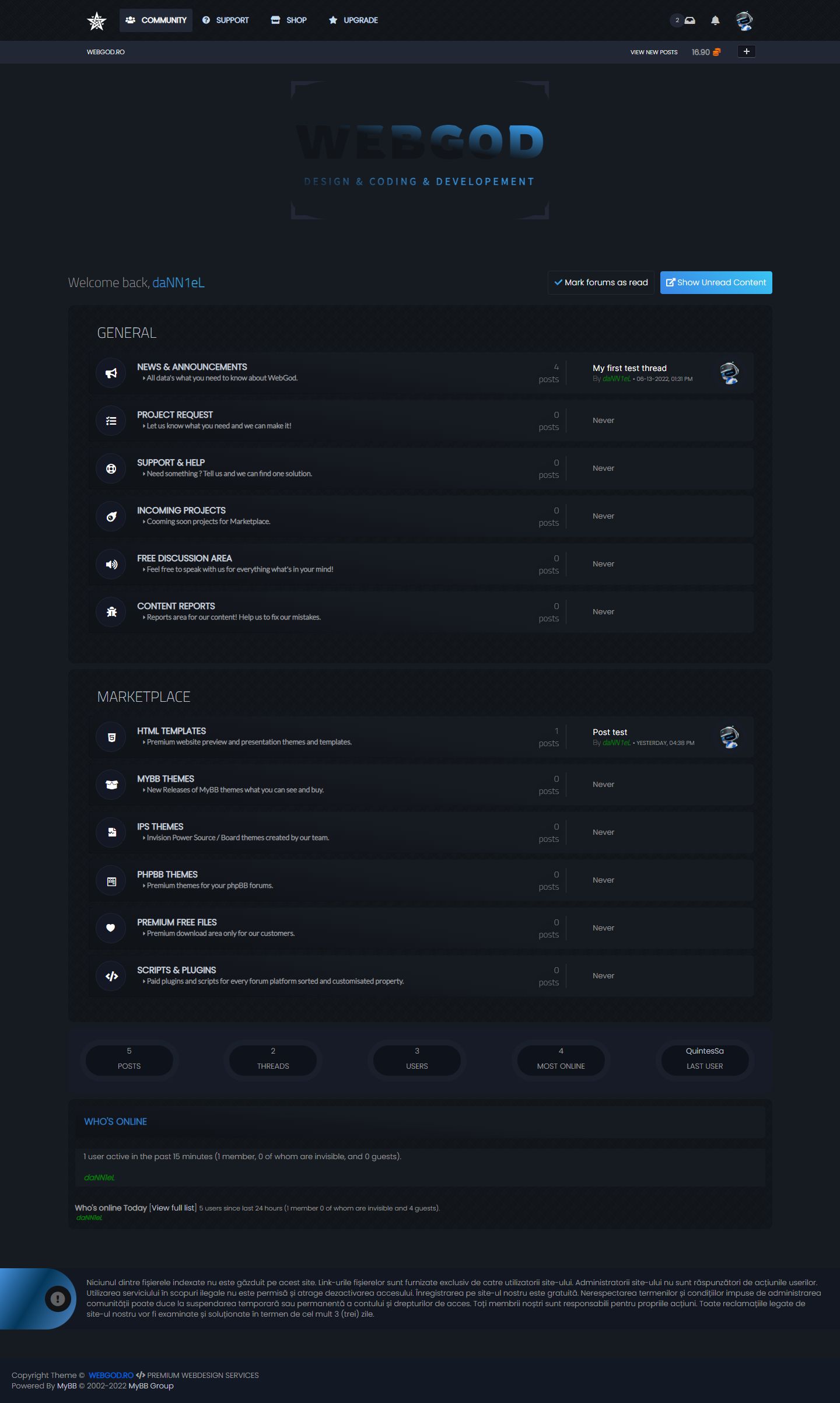Click Incoming Projects meteor icon

click(x=111, y=516)
